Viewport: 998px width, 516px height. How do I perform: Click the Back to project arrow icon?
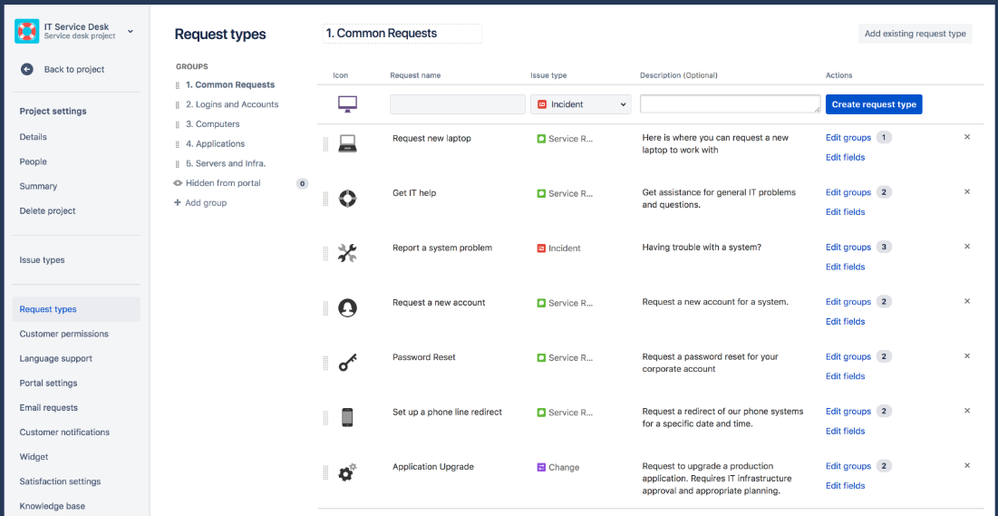[x=27, y=69]
